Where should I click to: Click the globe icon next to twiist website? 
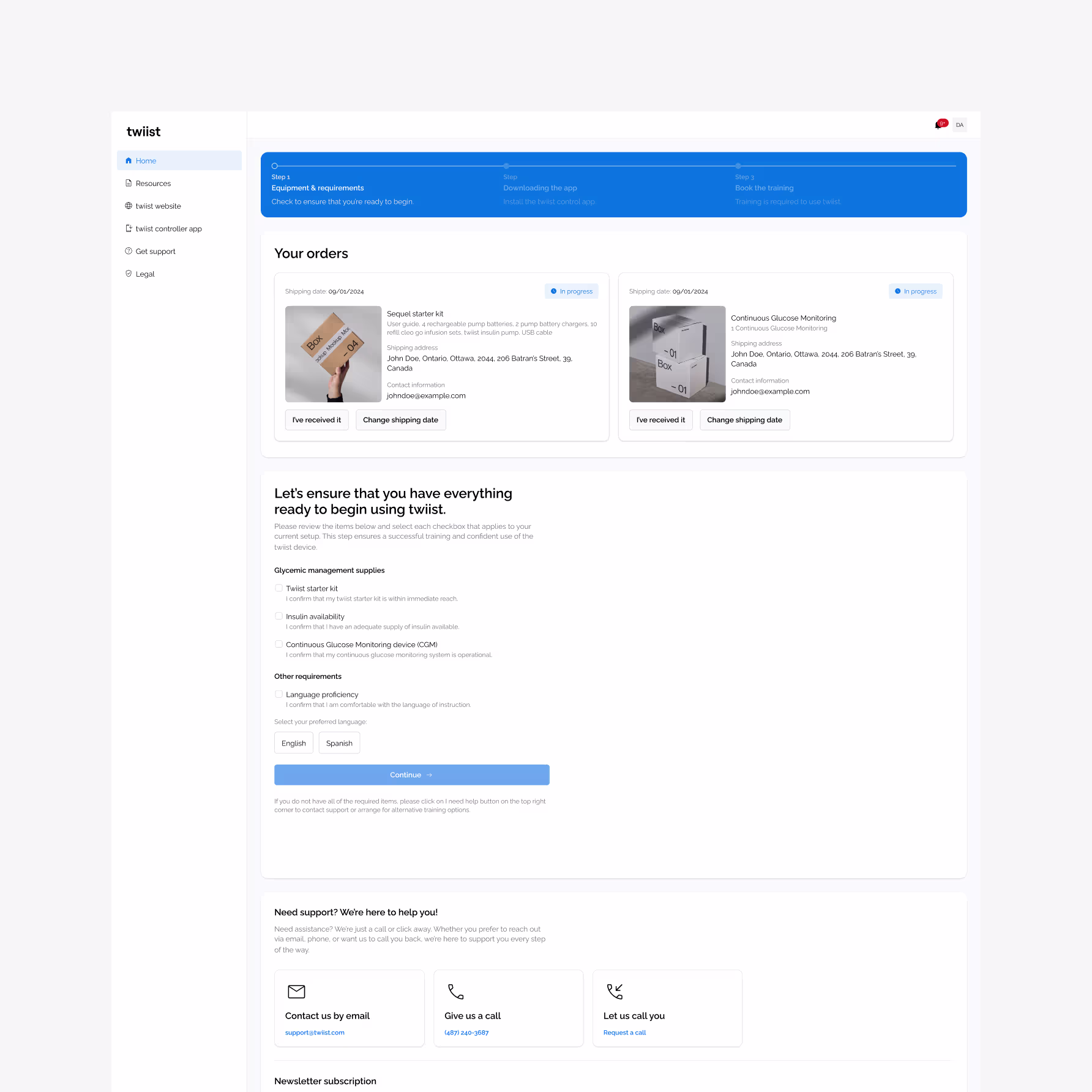point(129,206)
